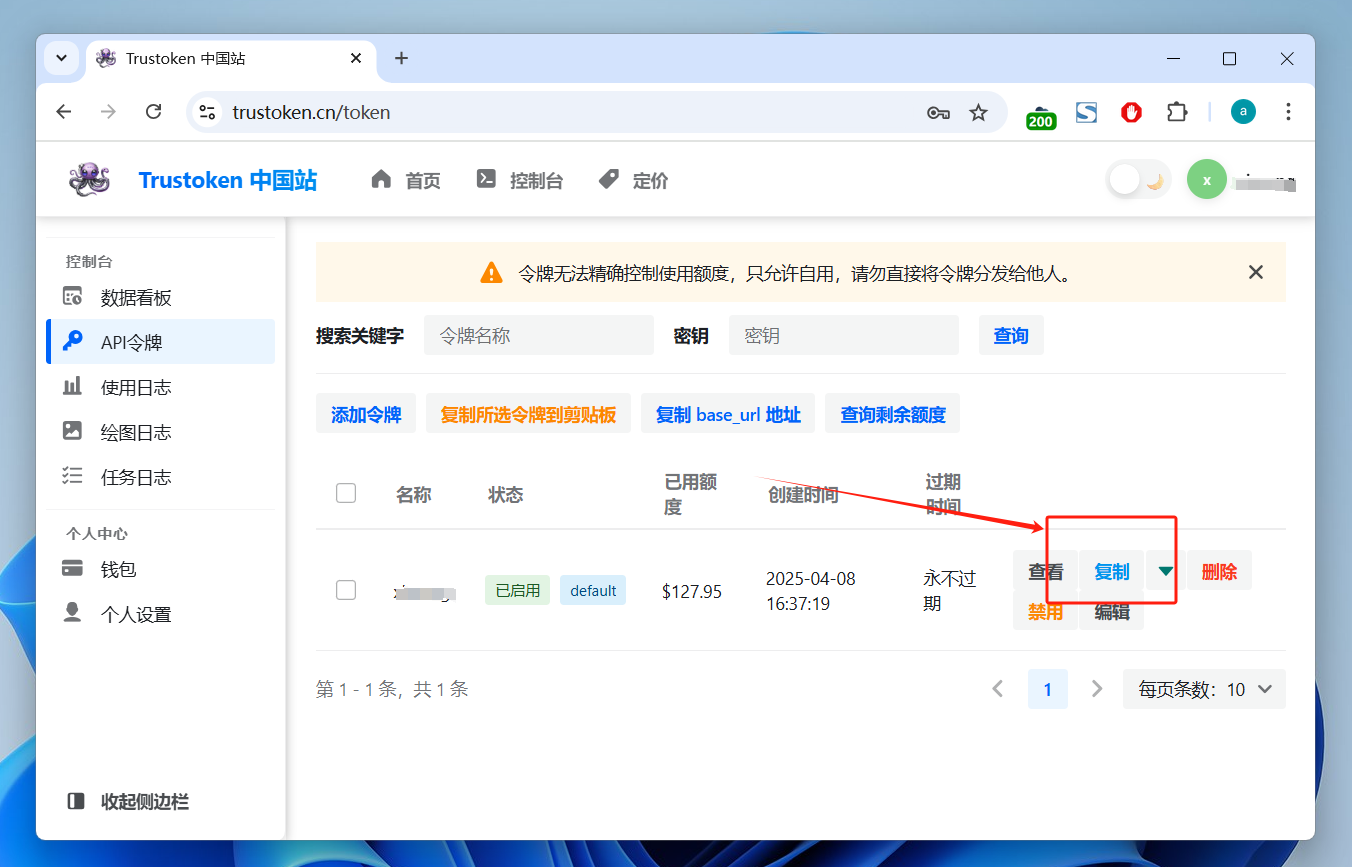The image size is (1352, 867).
Task: Open the 首页 home navigation item
Action: coord(405,180)
